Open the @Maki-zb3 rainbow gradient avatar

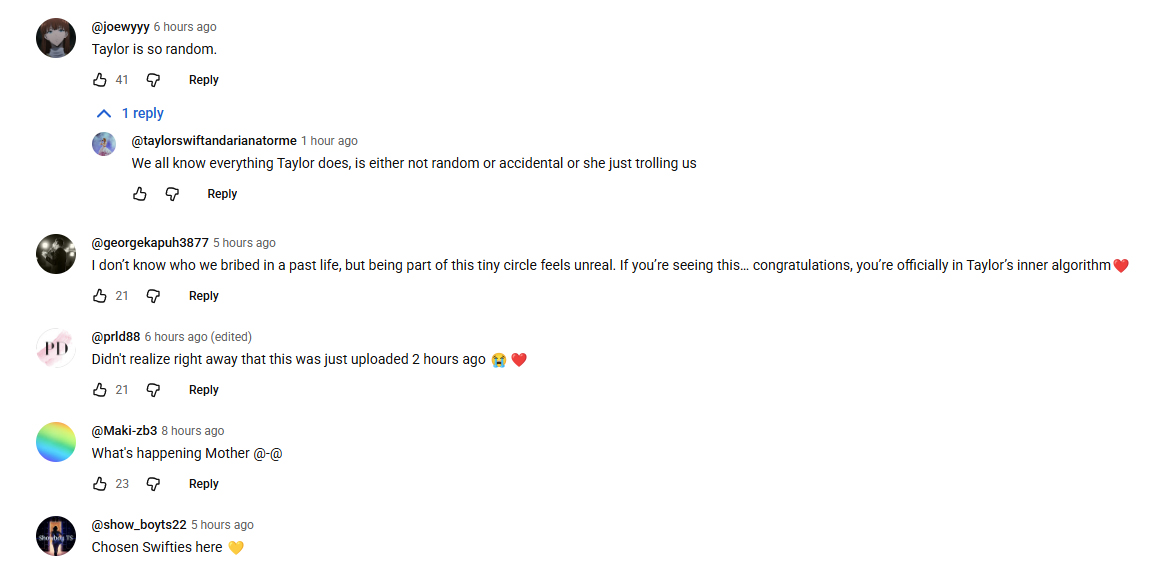56,442
